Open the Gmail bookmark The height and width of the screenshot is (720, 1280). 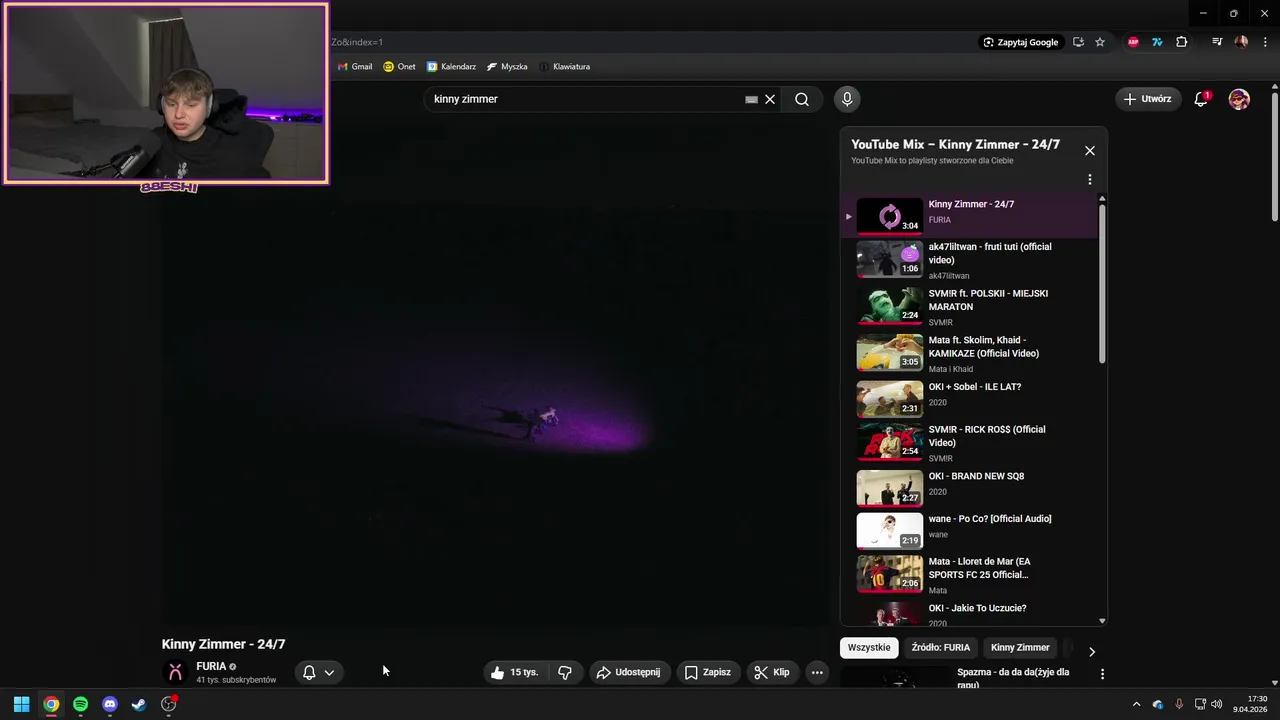[x=355, y=67]
